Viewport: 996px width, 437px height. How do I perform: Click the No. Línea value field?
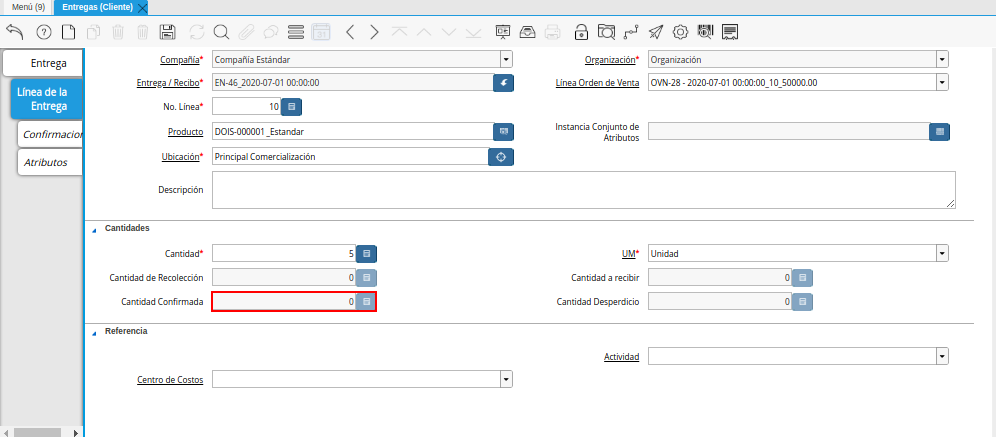pyautogui.click(x=246, y=107)
